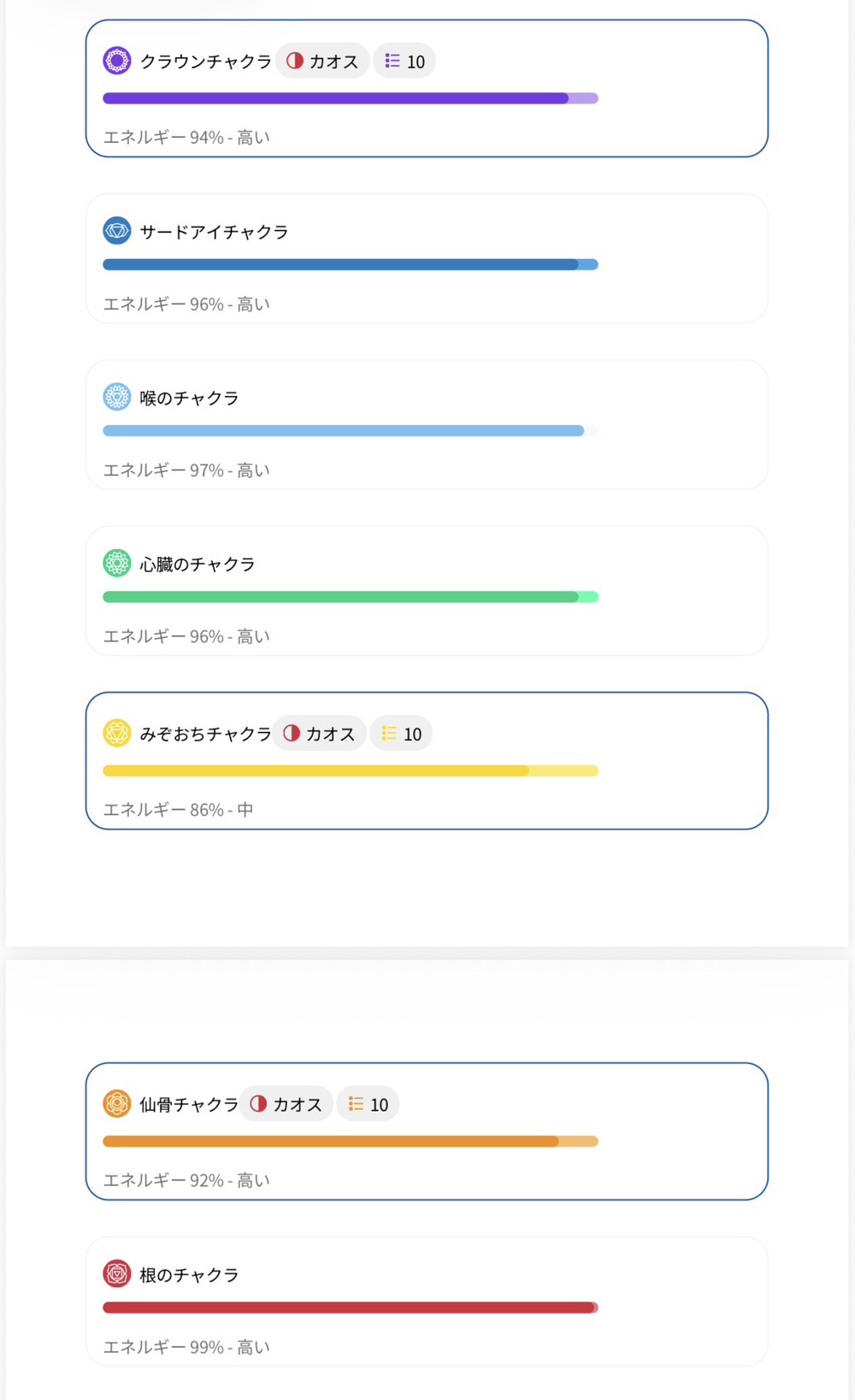Click the エネルギー 86% - 中 text

click(x=178, y=809)
